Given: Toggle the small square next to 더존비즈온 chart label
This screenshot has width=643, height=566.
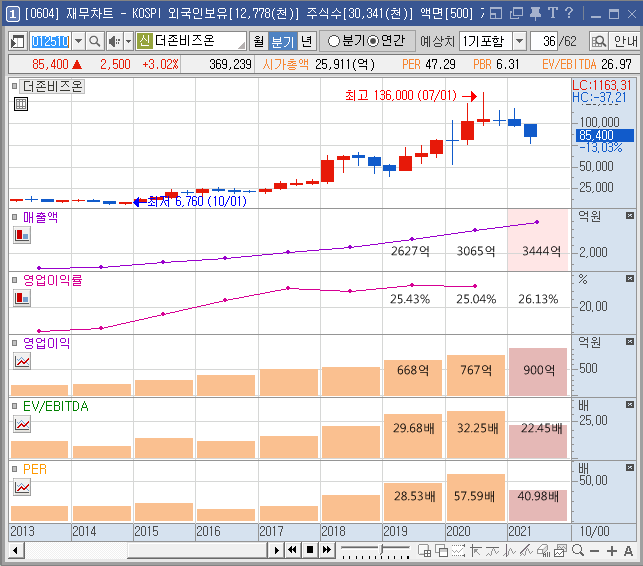Looking at the screenshot, I should (15, 86).
